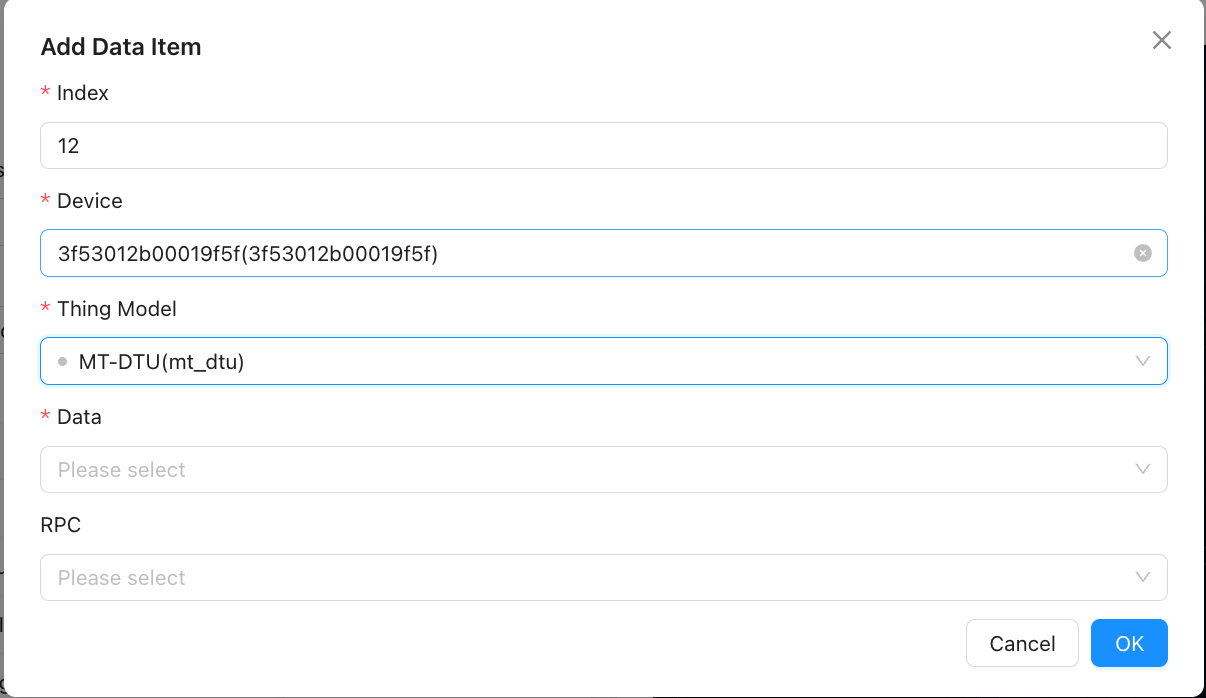Click the Add Data Item dialog title
1206x698 pixels.
(x=121, y=47)
